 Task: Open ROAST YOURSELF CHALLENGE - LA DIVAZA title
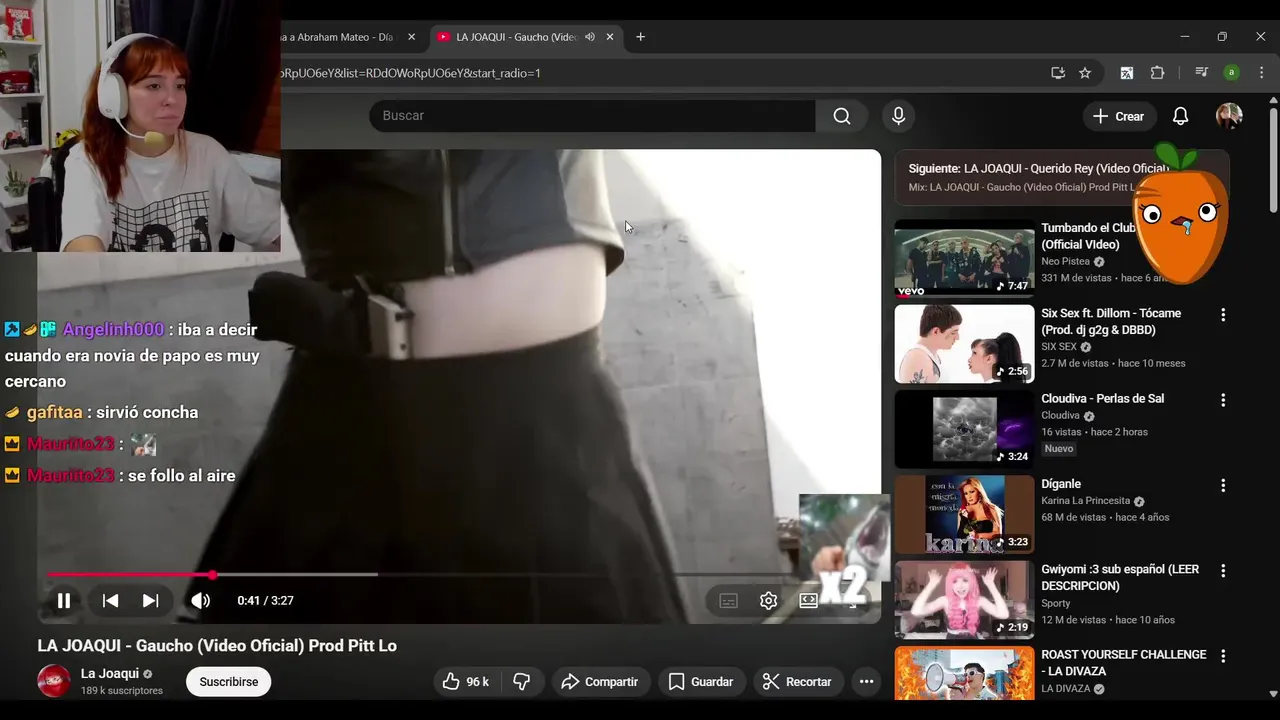click(1124, 663)
